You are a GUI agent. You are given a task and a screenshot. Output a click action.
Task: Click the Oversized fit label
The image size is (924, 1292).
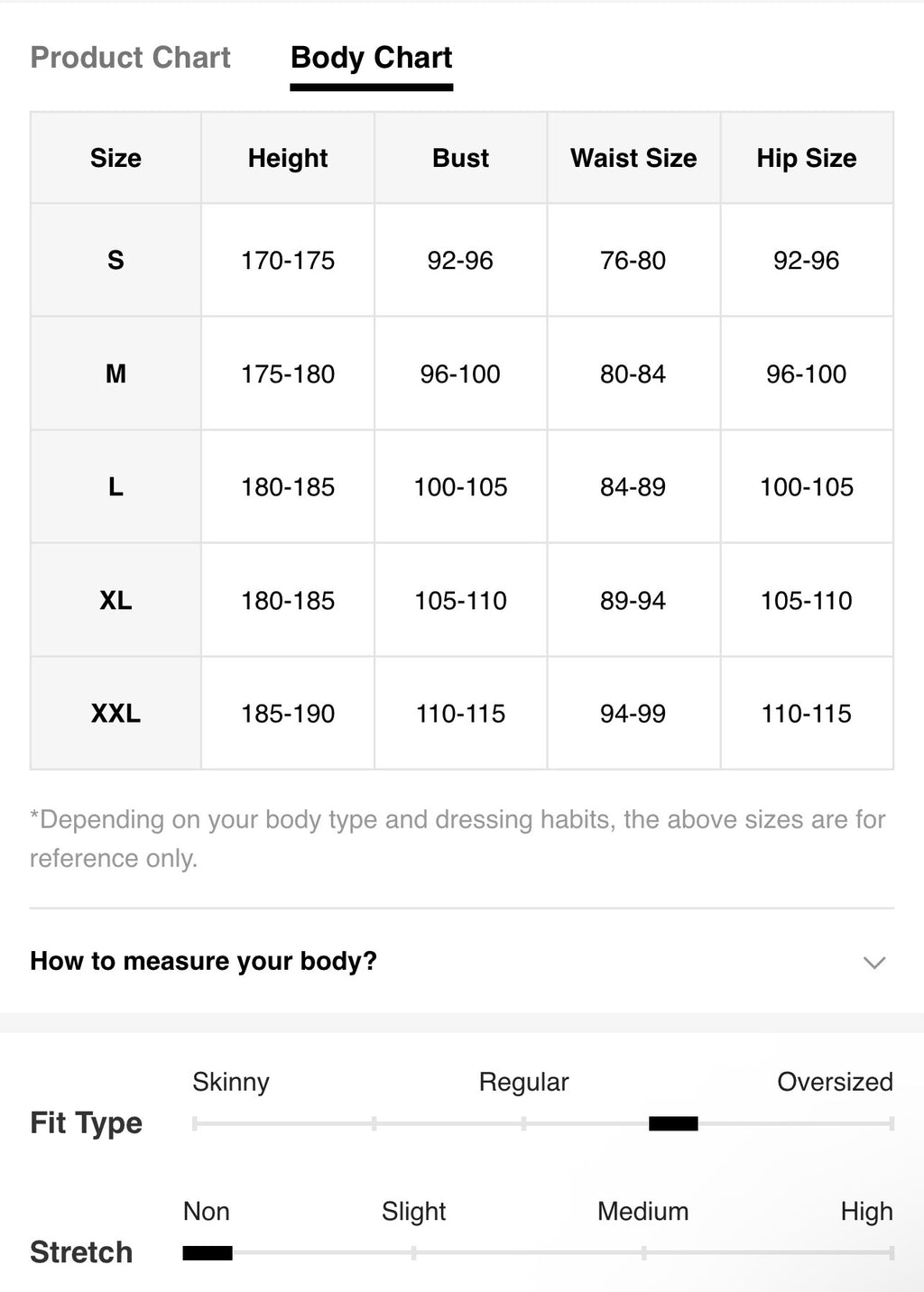[x=835, y=1082]
